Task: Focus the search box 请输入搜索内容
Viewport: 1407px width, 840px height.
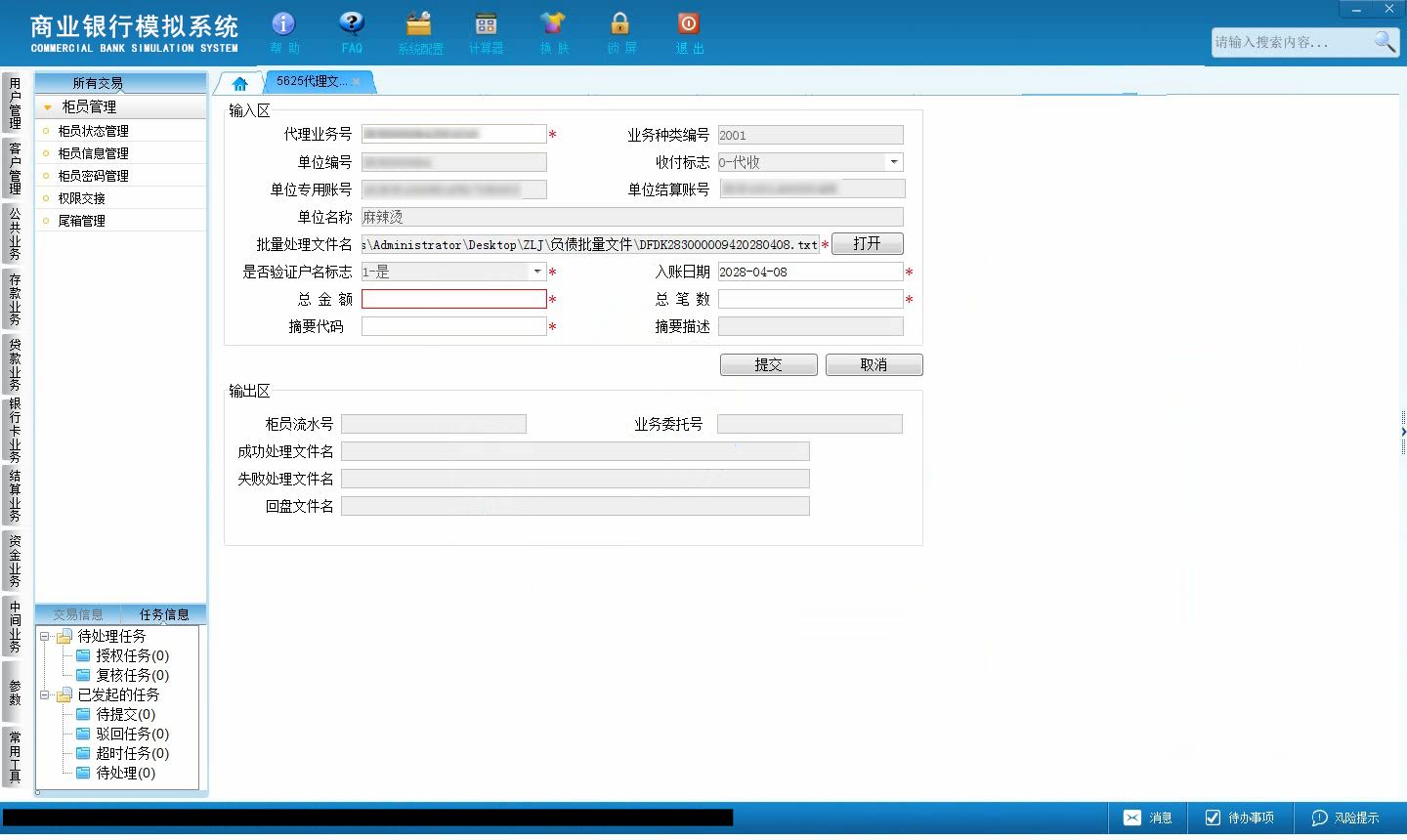Action: [x=1291, y=42]
